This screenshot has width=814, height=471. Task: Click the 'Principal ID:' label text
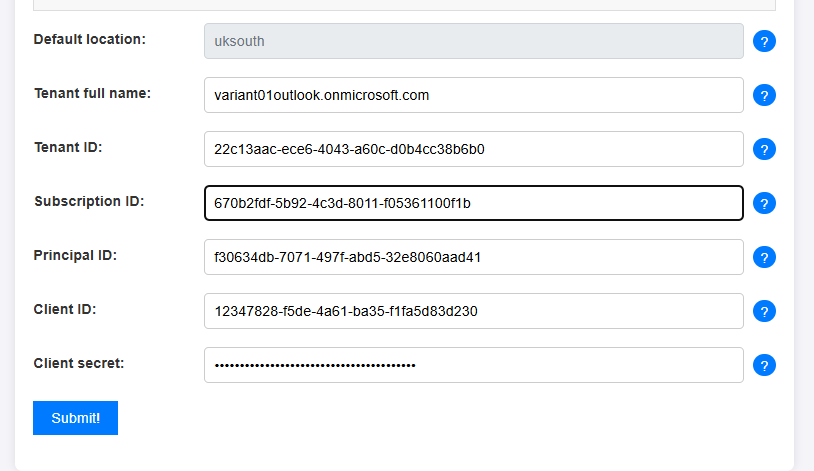pyautogui.click(x=75, y=255)
